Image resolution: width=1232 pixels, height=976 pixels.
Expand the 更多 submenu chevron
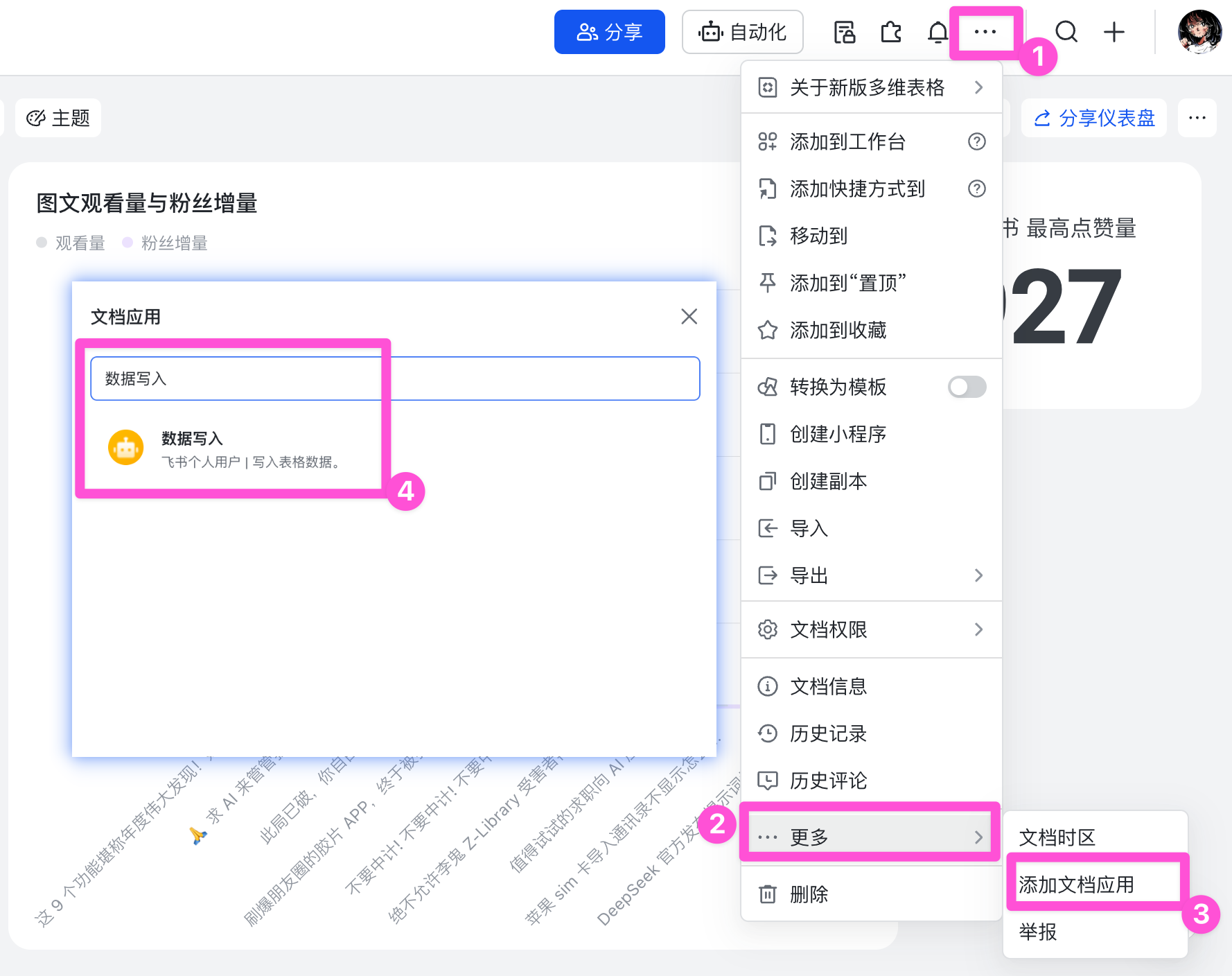point(978,837)
